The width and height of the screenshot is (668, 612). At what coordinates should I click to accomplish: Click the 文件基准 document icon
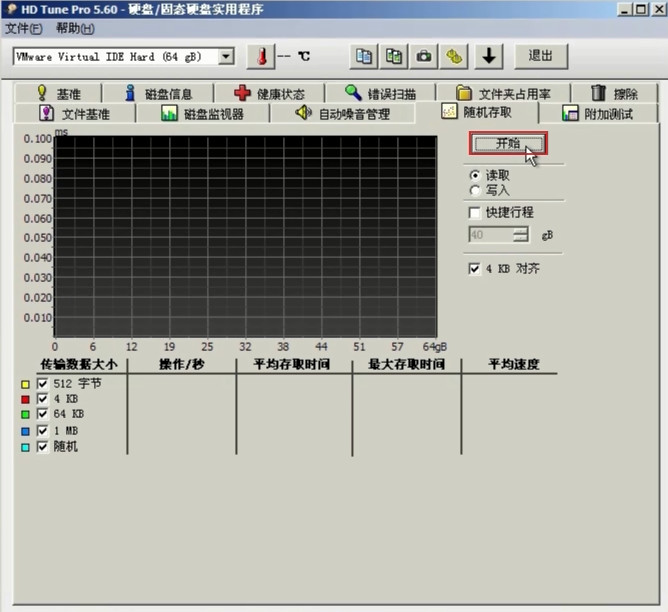(46, 113)
